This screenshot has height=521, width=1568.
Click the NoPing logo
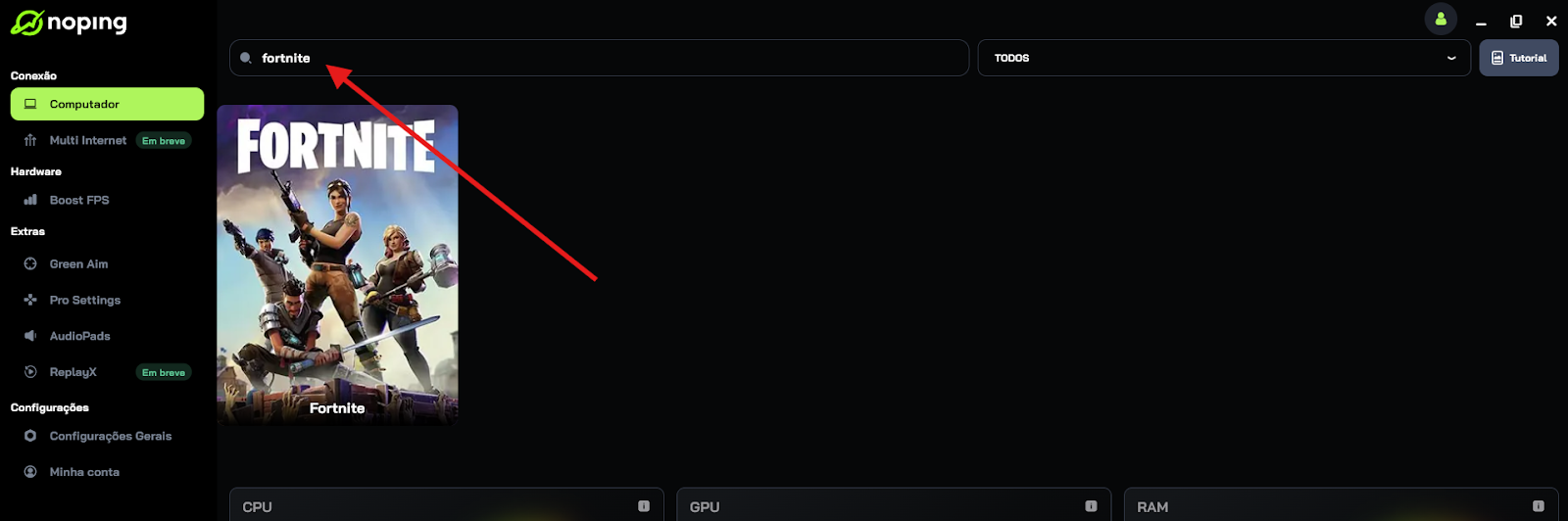coord(69,23)
